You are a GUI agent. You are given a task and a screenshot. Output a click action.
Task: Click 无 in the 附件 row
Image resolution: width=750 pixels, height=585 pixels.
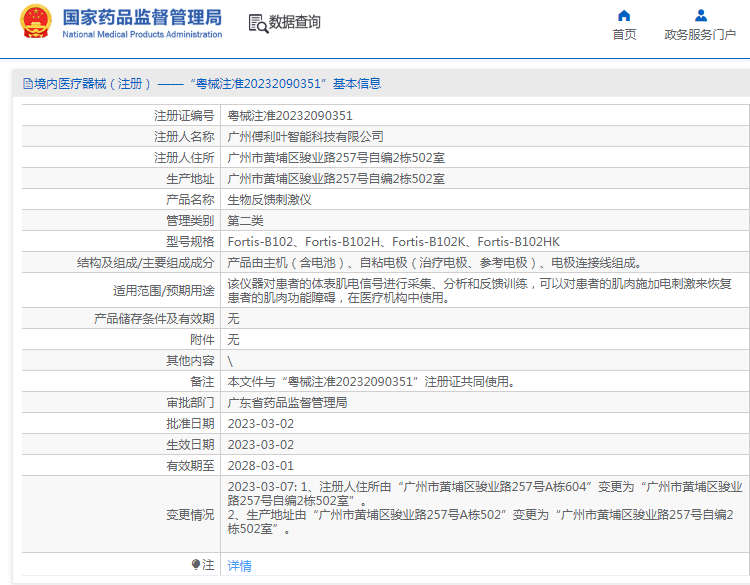233,340
